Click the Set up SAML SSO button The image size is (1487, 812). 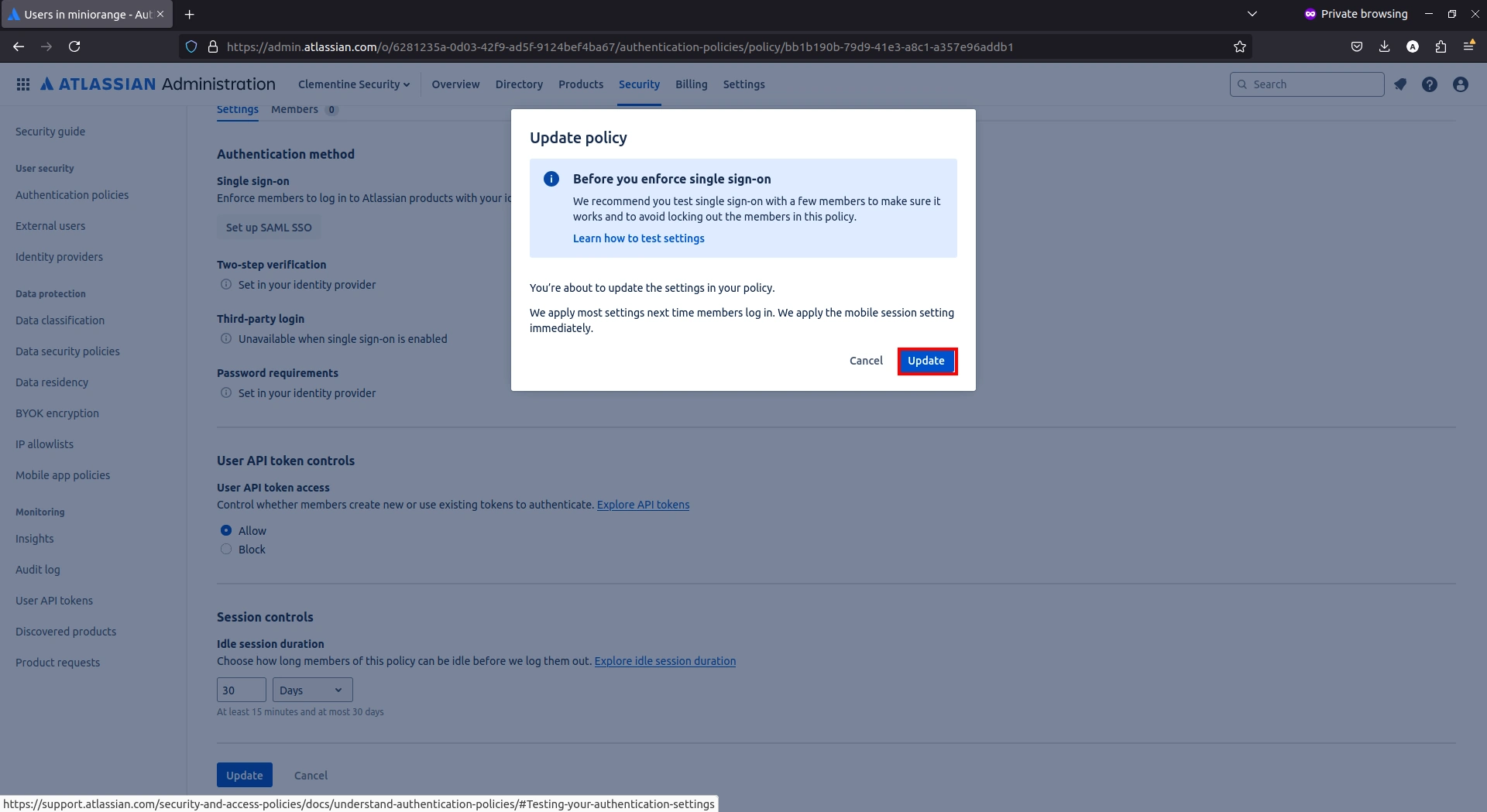[268, 227]
